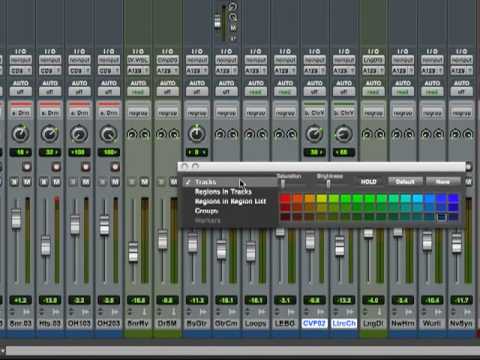The width and height of the screenshot is (480, 360).
Task: Solo the SnrRv track
Action: point(132,182)
